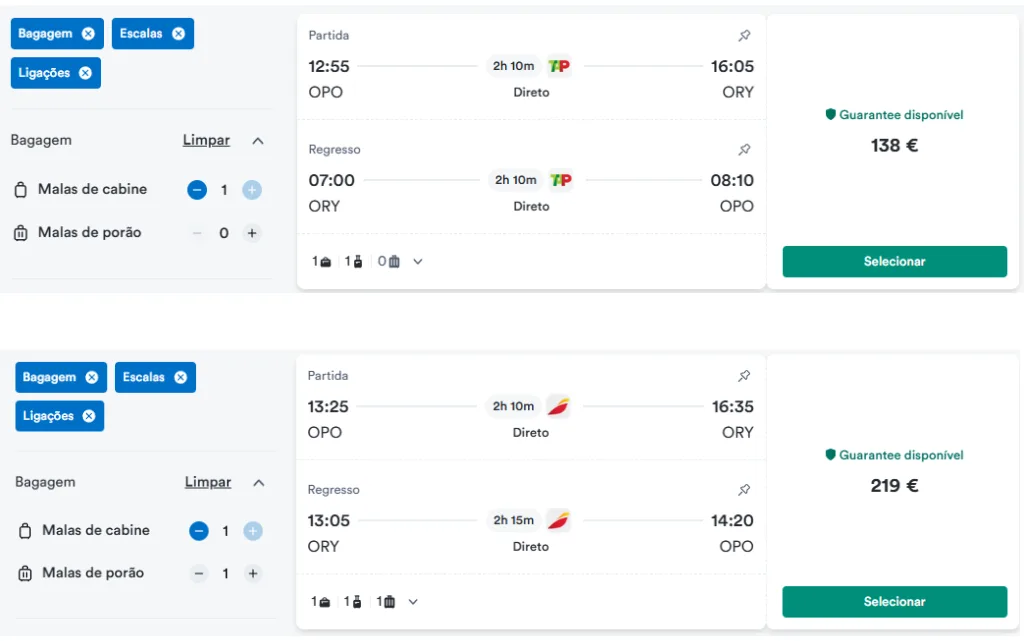Collapse the Bagagem section beside the 138 € result

258,141
